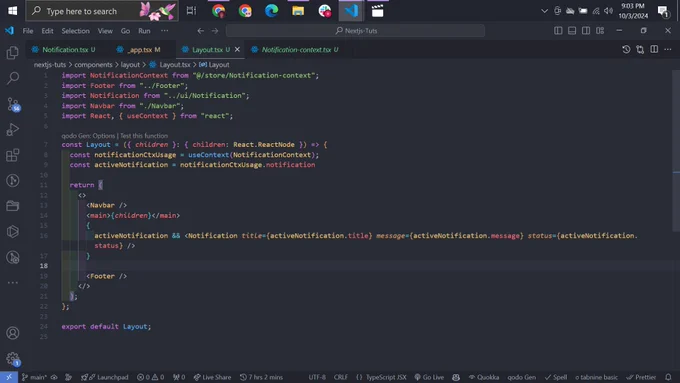
Task: Switch to Notification-context.tsx tab
Action: 295,50
